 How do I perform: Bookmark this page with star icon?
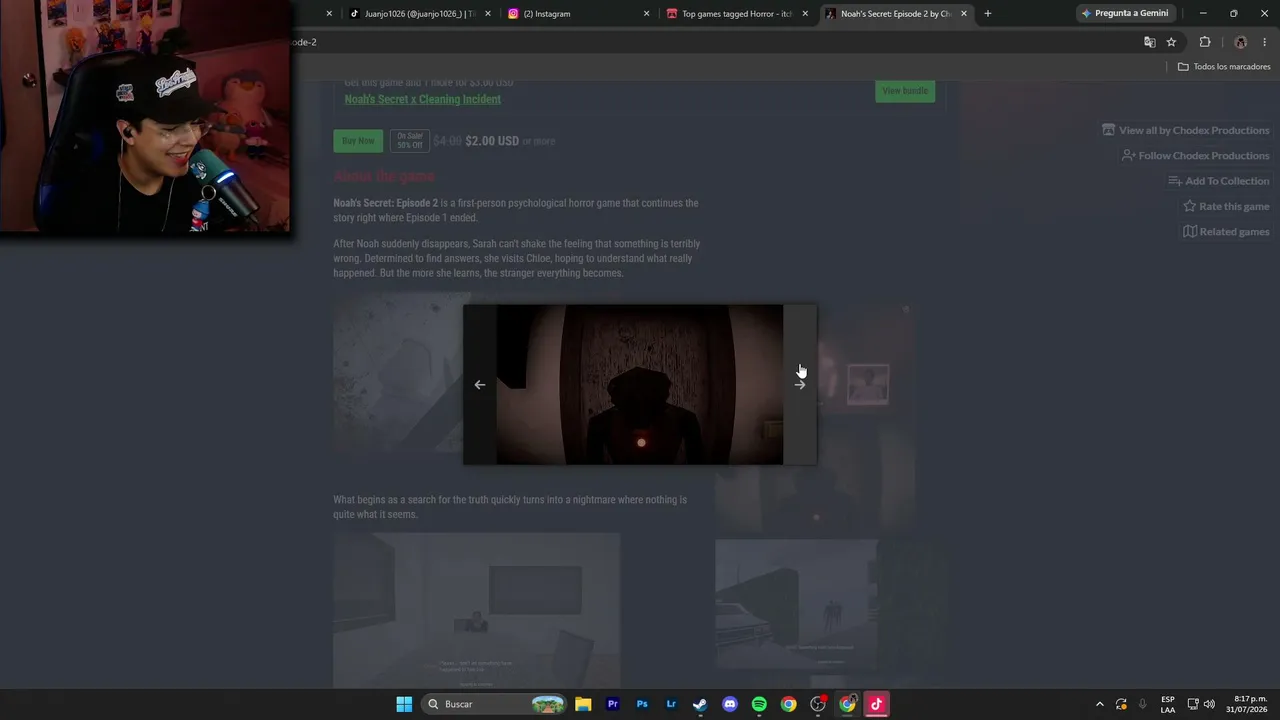coord(1171,42)
